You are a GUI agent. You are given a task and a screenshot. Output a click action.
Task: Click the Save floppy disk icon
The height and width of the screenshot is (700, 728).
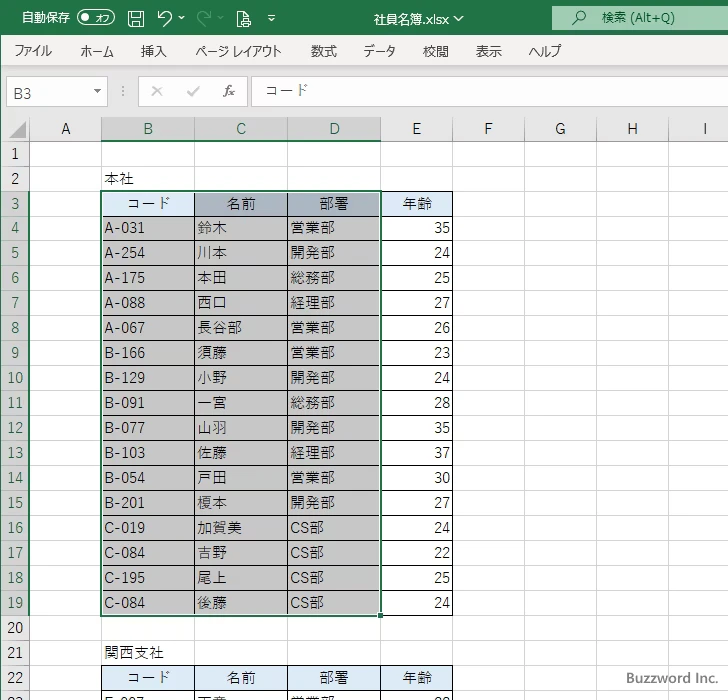click(x=136, y=18)
